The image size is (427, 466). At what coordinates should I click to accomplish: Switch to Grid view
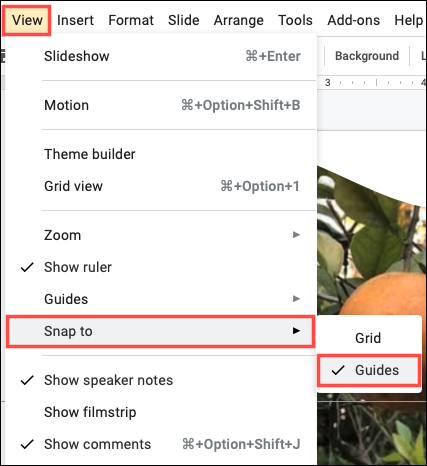[161, 186]
